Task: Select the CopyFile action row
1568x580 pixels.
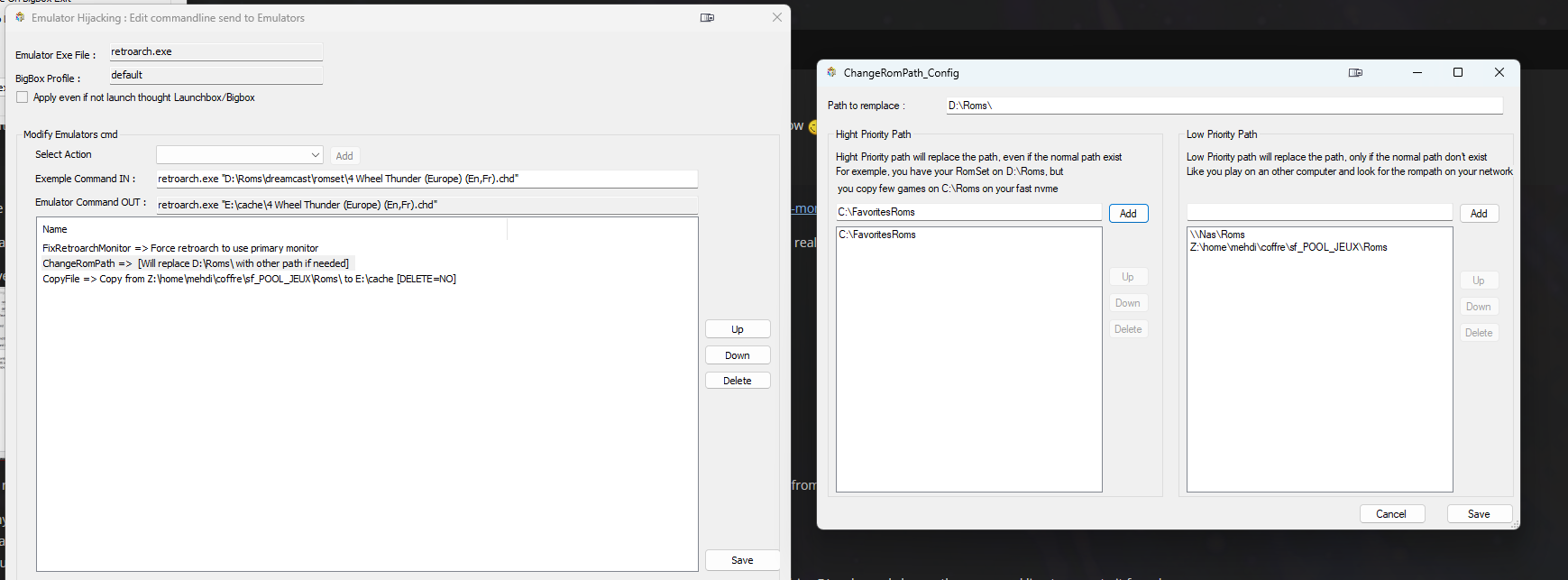Action: point(249,279)
